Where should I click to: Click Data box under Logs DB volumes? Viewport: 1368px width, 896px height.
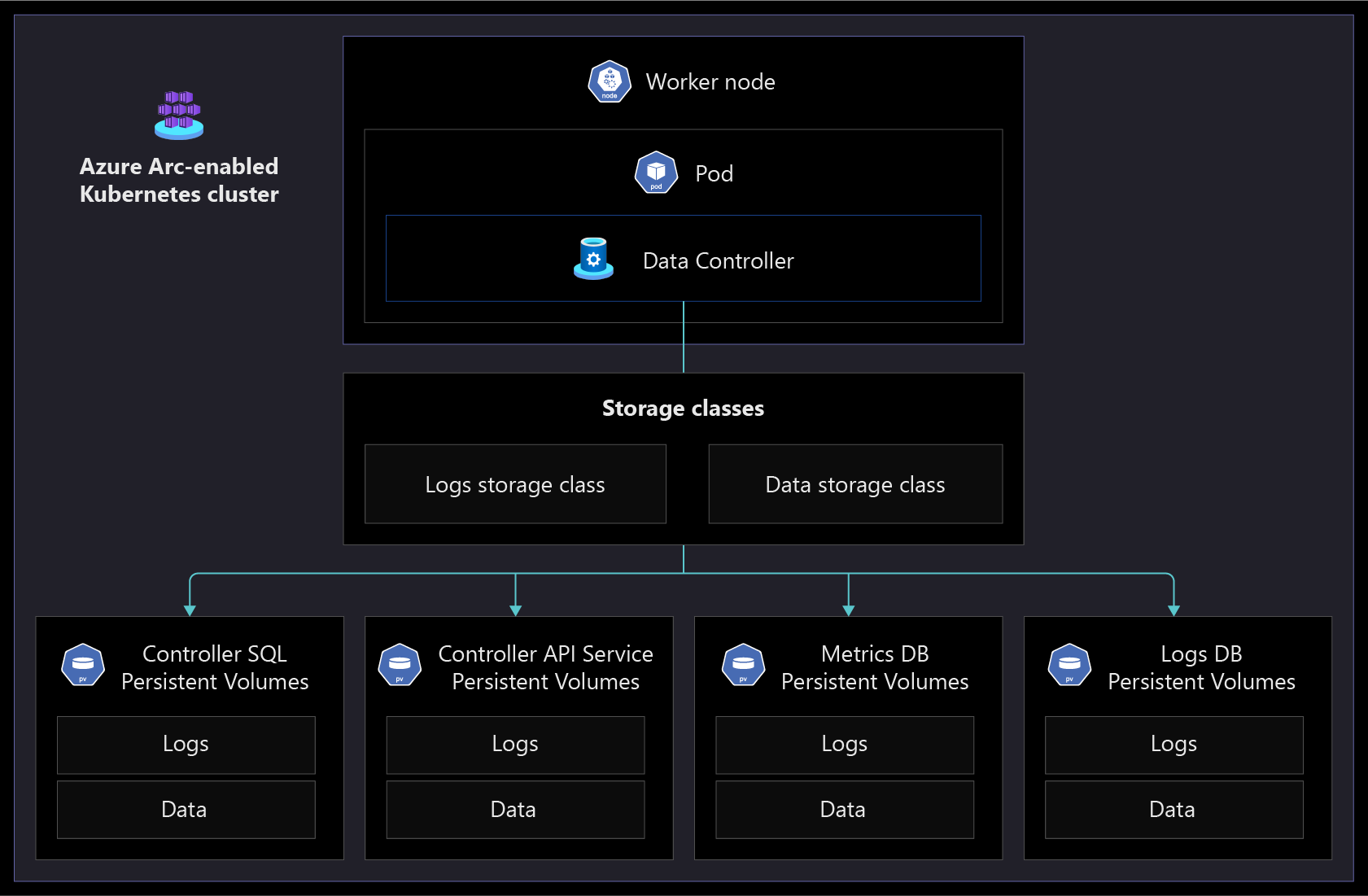click(1174, 810)
